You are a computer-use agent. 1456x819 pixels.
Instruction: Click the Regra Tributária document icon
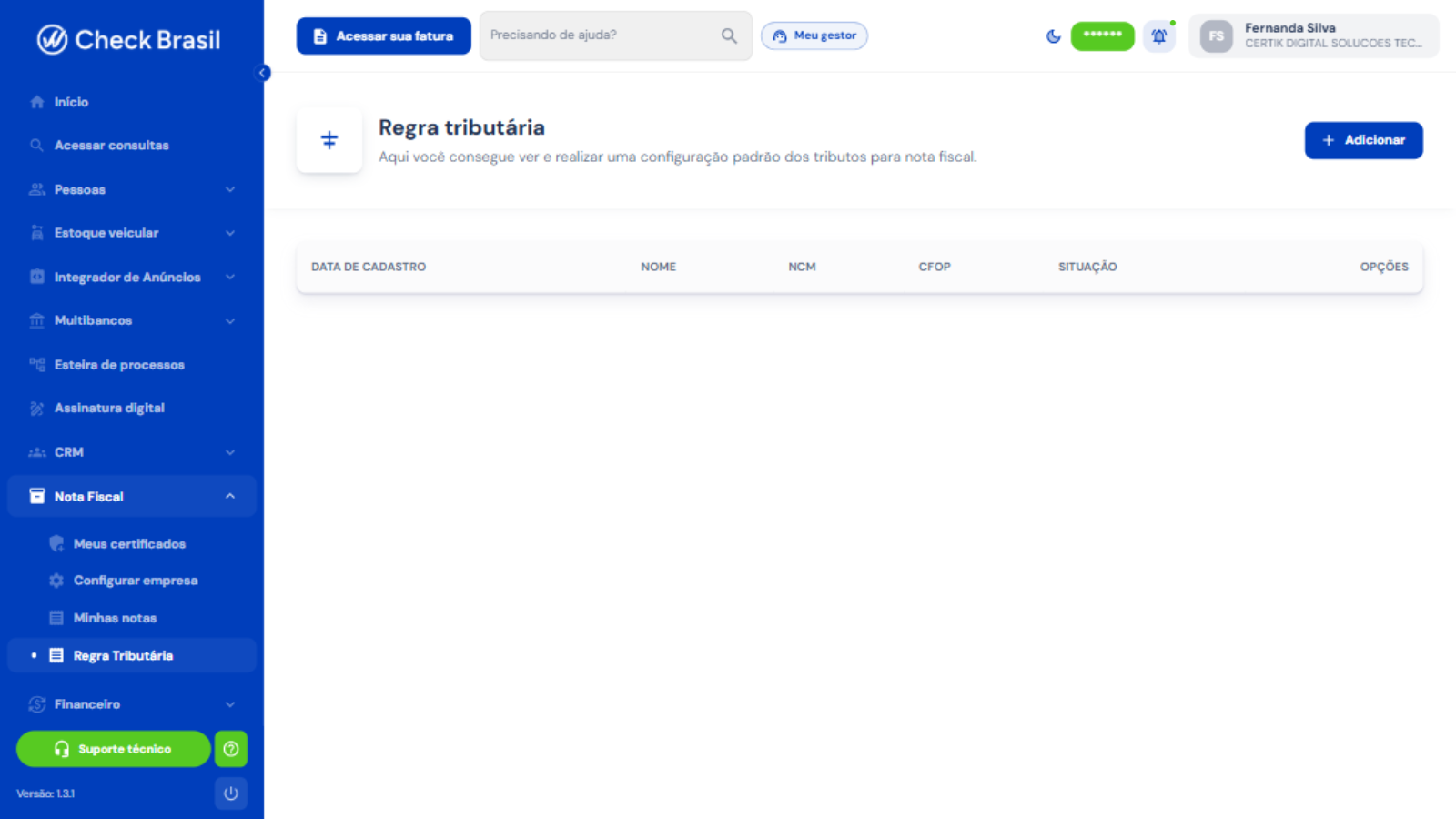(x=56, y=655)
